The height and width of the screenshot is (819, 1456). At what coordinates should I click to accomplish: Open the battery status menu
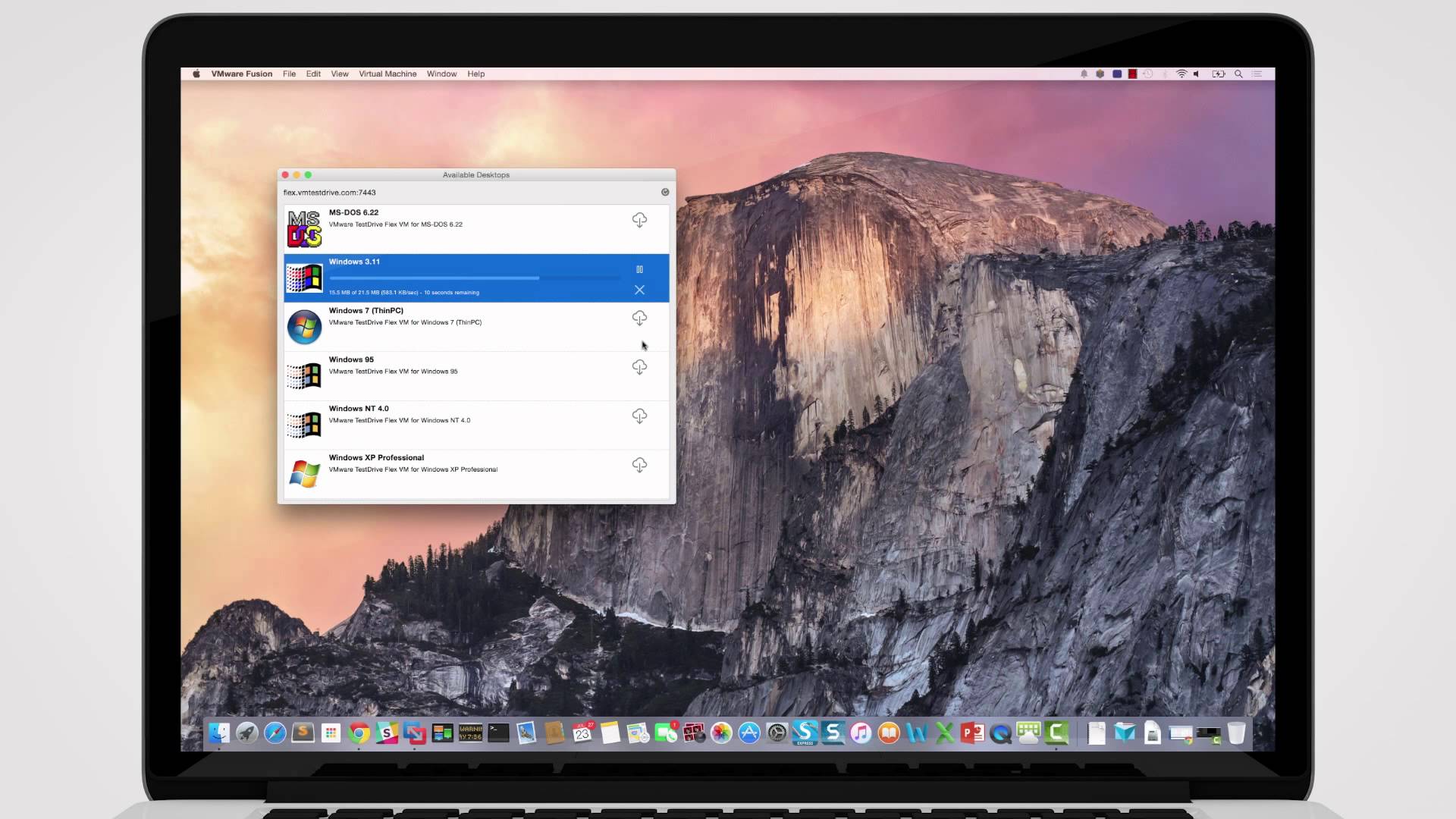click(x=1219, y=74)
